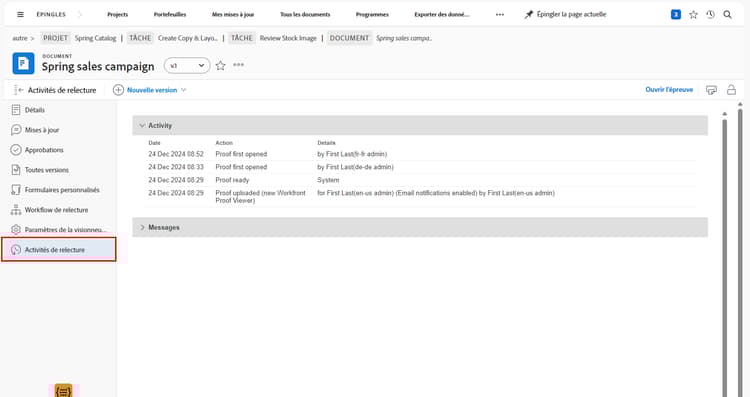This screenshot has width=750, height=397.
Task: Open the v1 version dropdown
Action: 187,66
